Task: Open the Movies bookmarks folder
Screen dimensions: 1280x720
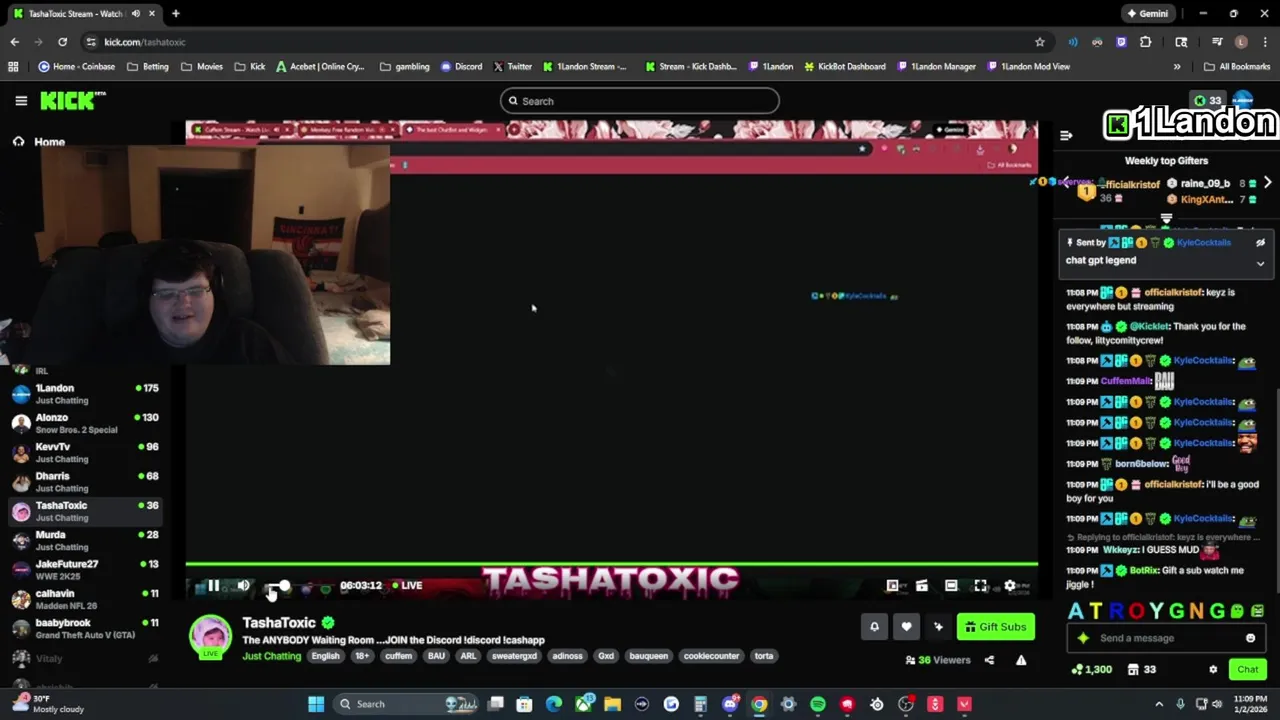Action: (x=200, y=67)
